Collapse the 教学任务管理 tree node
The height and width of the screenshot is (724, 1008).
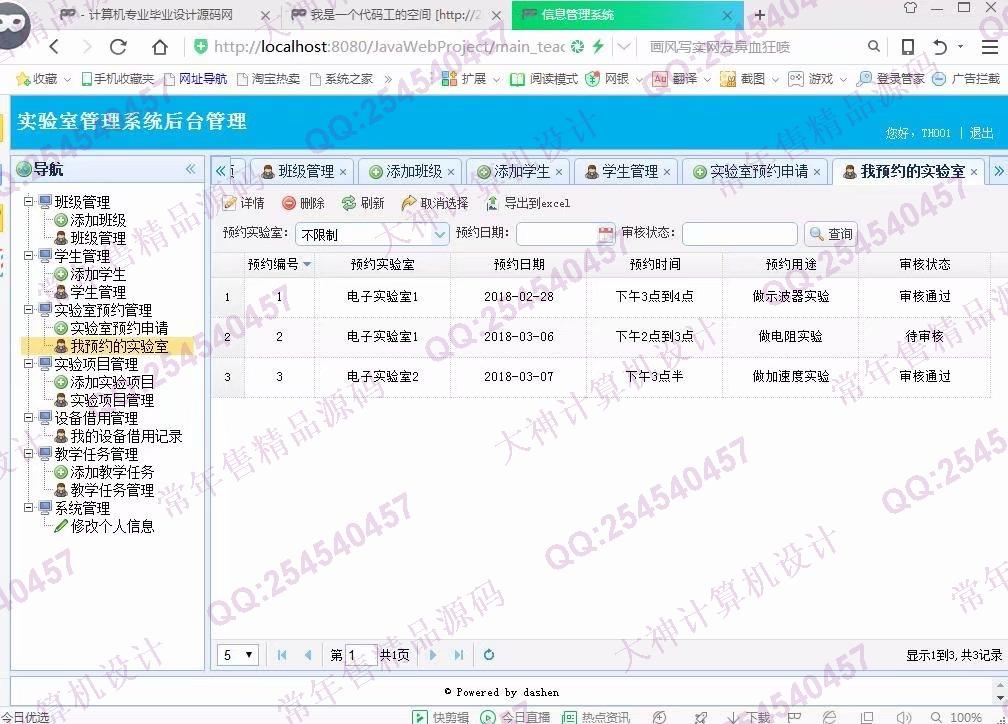point(29,454)
